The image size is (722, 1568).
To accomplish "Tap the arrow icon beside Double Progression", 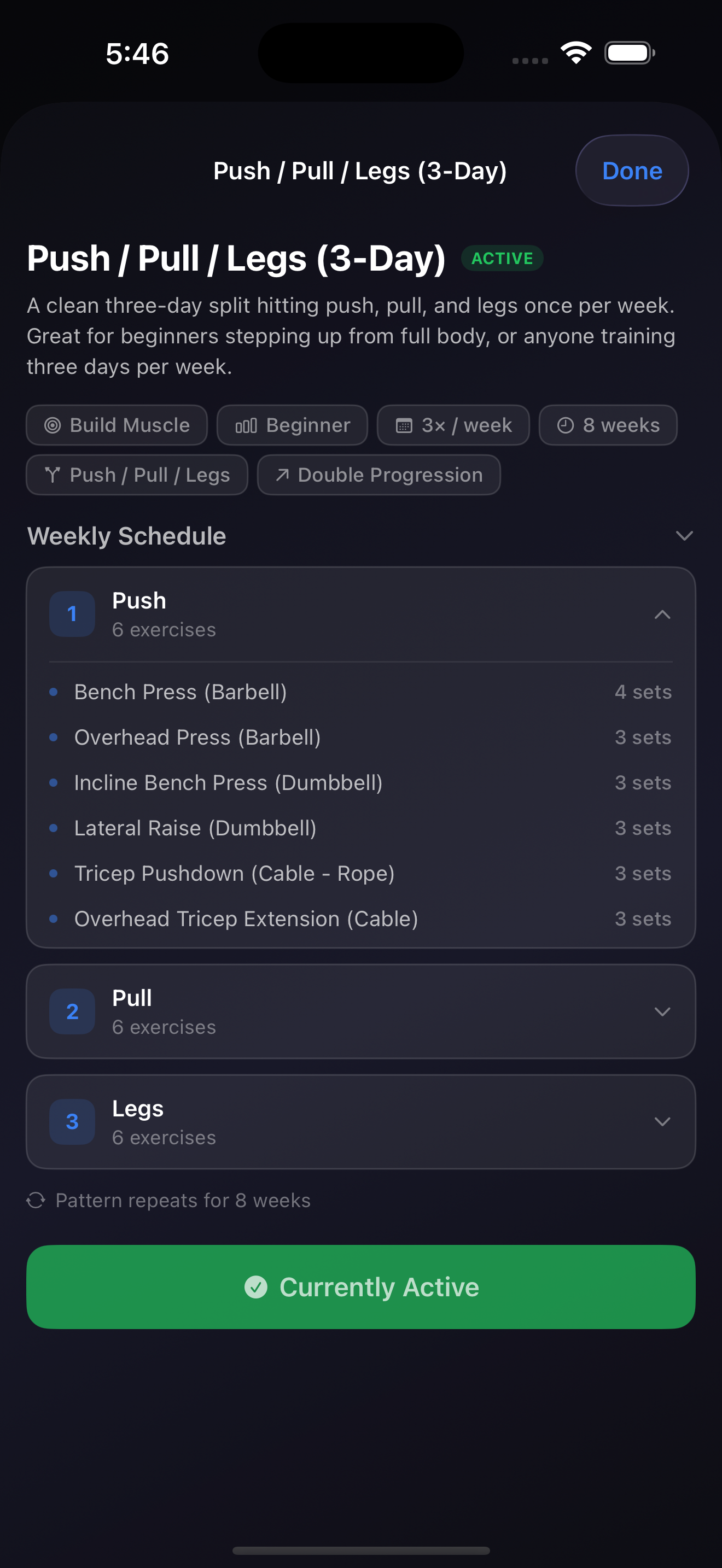I will [x=282, y=475].
